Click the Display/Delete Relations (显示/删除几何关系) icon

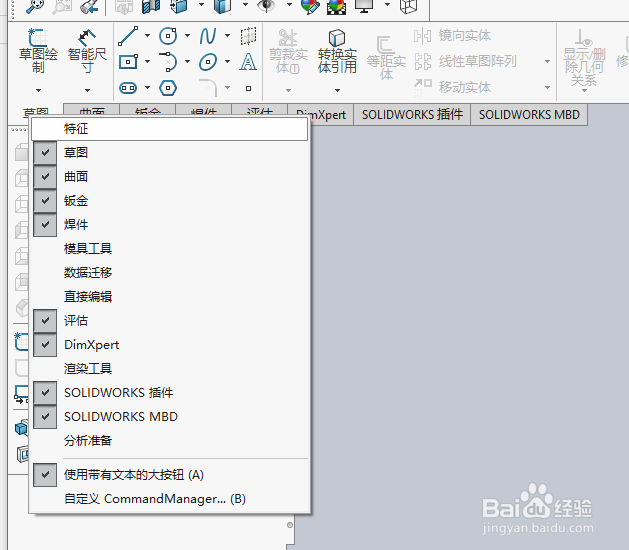[x=583, y=38]
